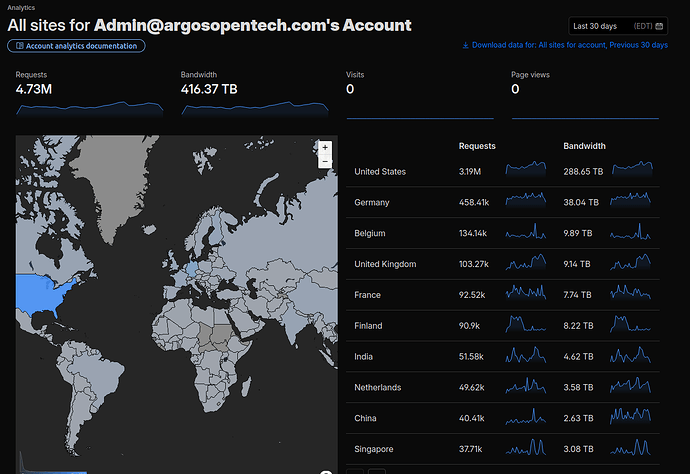Click the United States requests sparkline
Image resolution: width=690 pixels, height=474 pixels.
click(x=526, y=169)
